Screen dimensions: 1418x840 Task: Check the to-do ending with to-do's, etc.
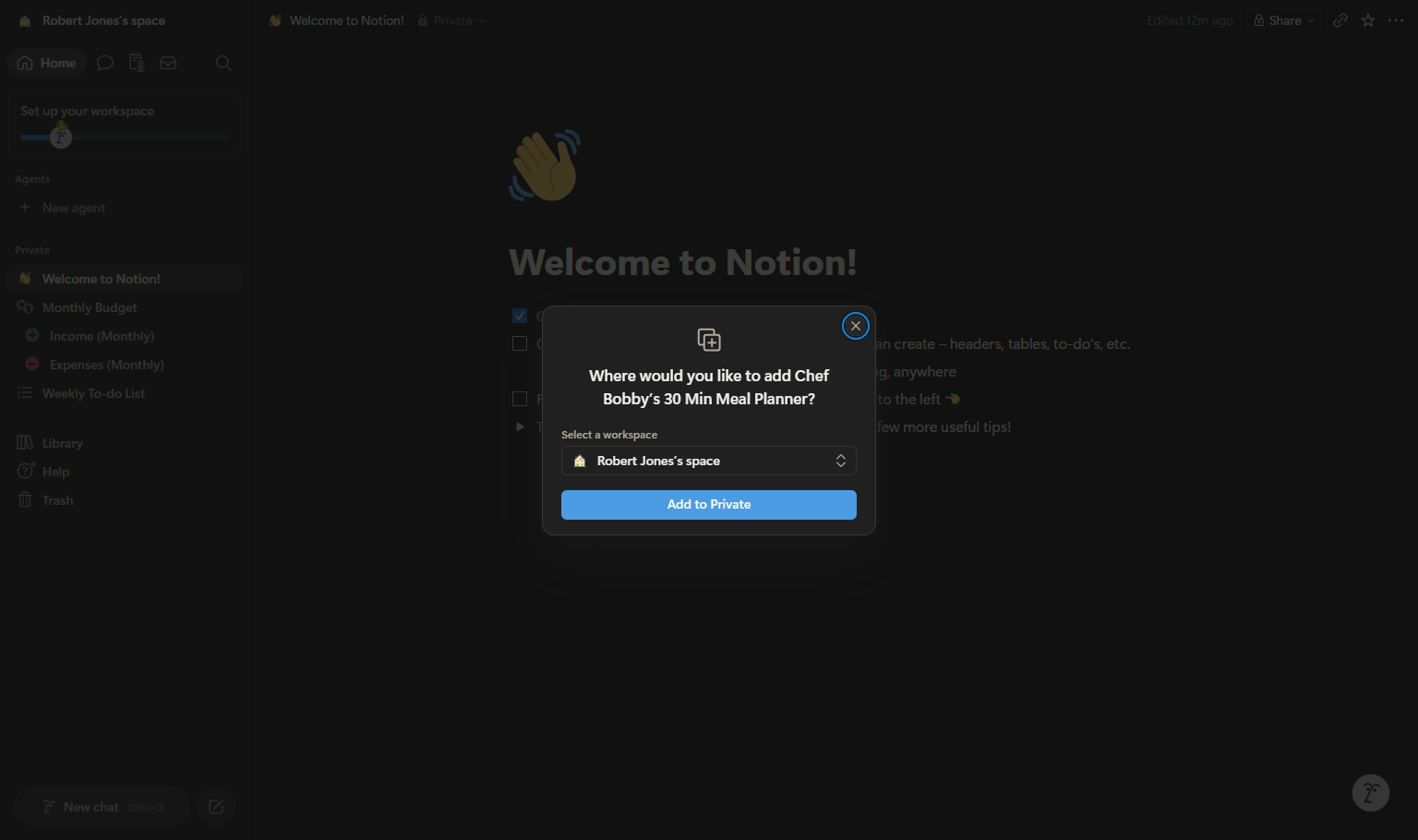(520, 343)
